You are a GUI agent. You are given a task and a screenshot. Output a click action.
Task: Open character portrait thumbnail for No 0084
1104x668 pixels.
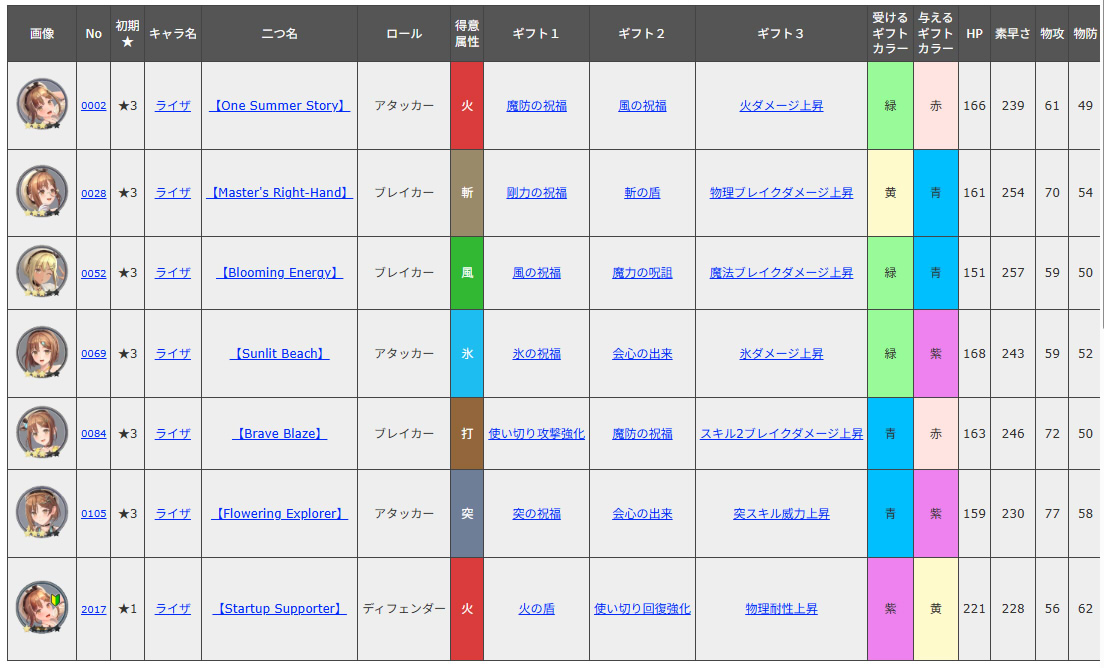click(x=42, y=432)
